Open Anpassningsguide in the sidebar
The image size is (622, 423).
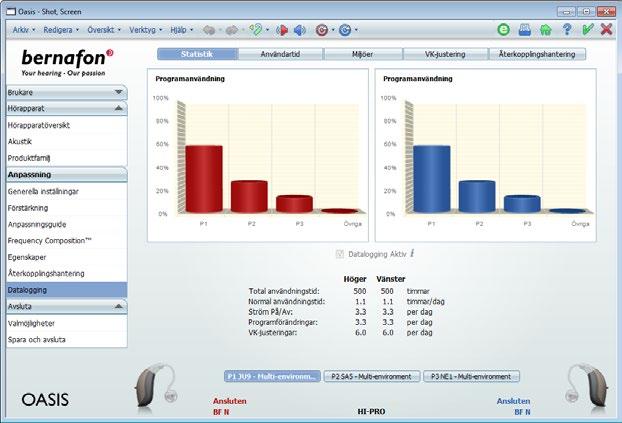(67, 224)
